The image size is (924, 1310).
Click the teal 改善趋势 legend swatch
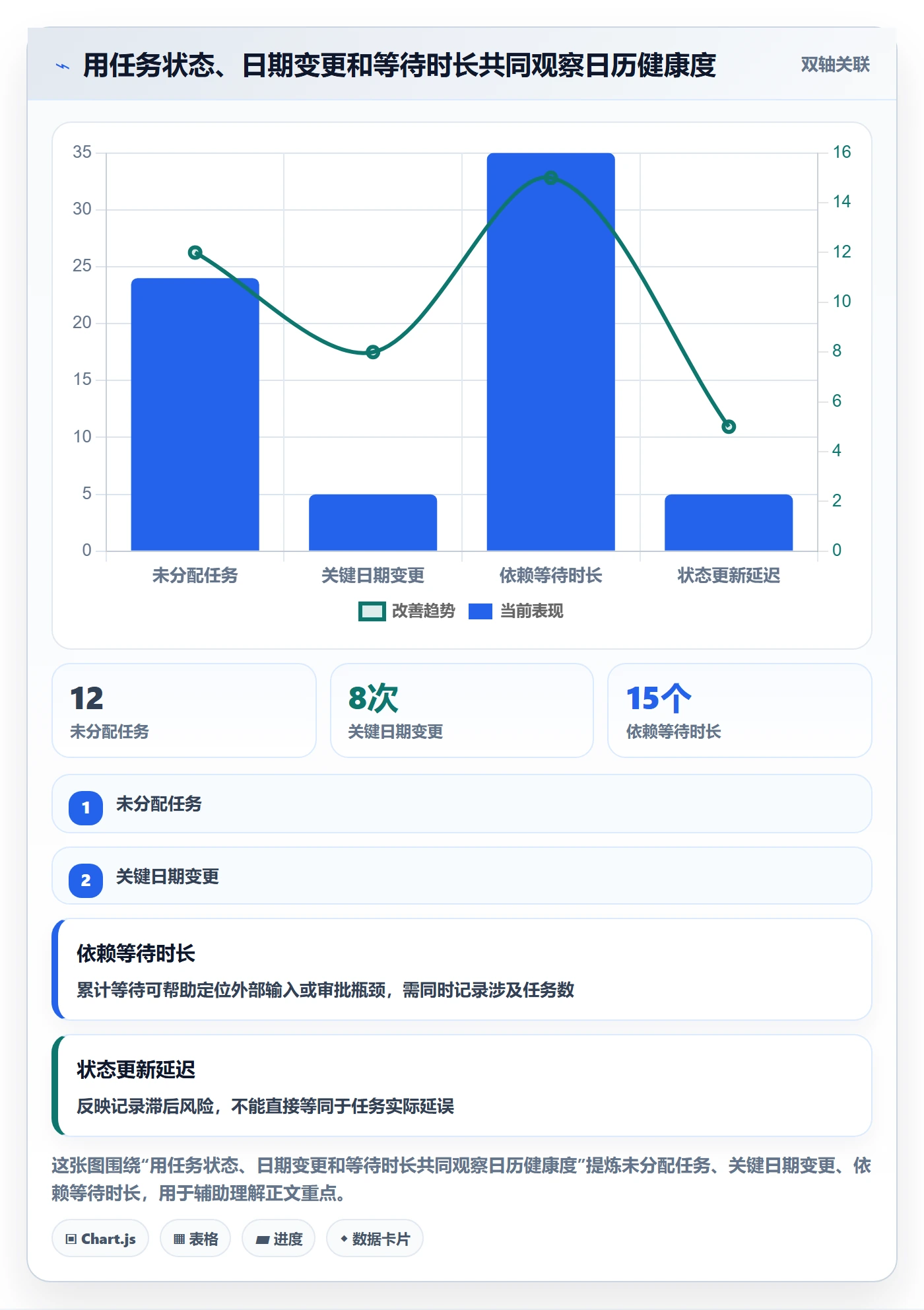[372, 611]
